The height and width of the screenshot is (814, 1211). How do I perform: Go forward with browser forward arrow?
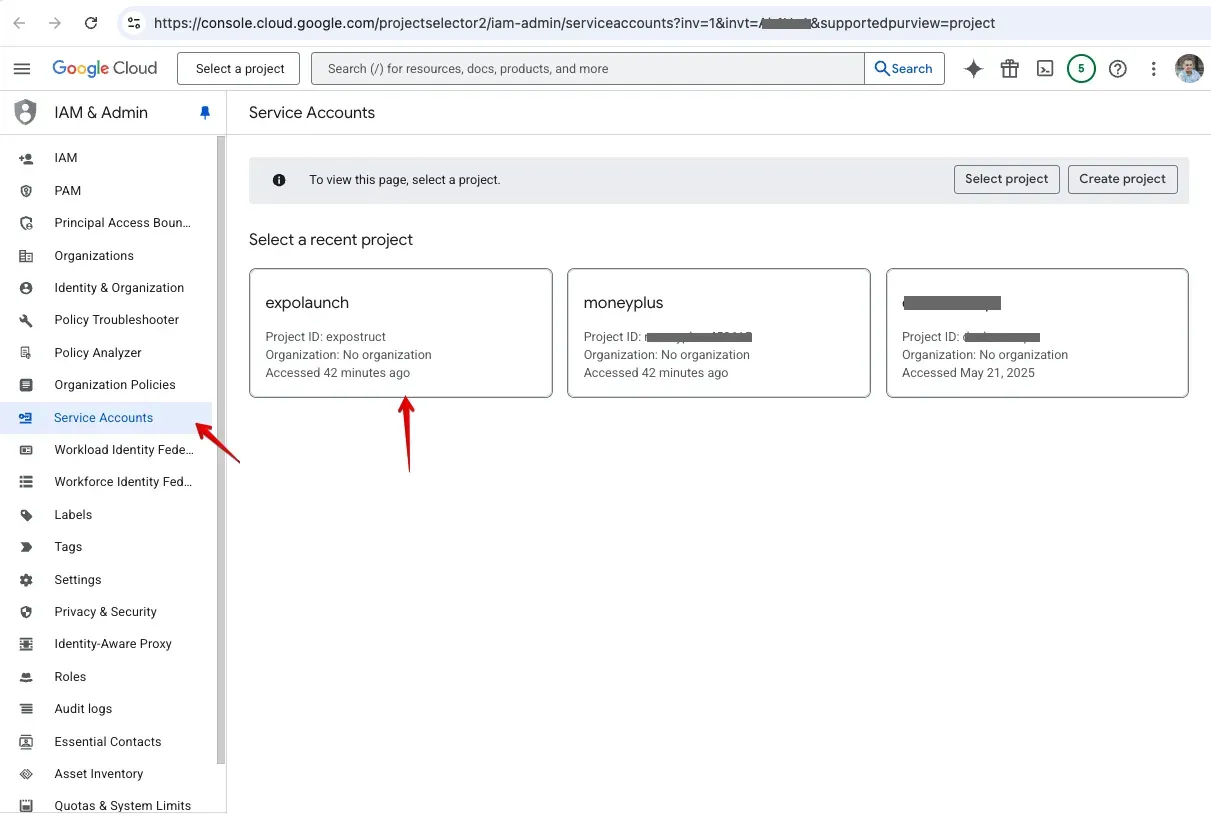tap(56, 23)
